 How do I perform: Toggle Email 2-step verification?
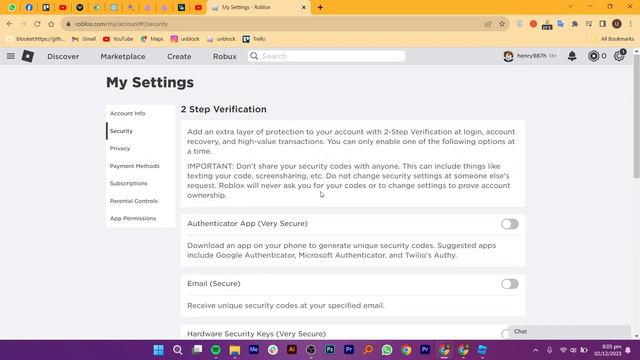tap(510, 284)
